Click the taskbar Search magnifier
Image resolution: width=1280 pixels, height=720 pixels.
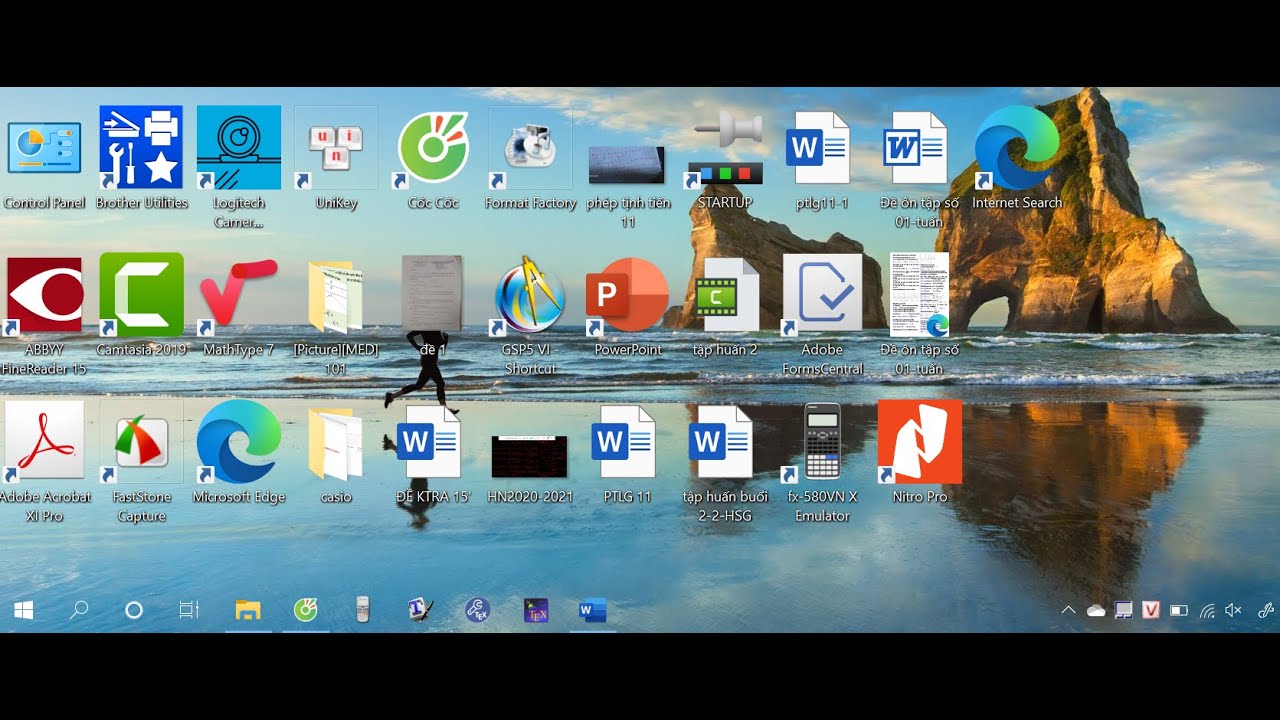[x=79, y=610]
